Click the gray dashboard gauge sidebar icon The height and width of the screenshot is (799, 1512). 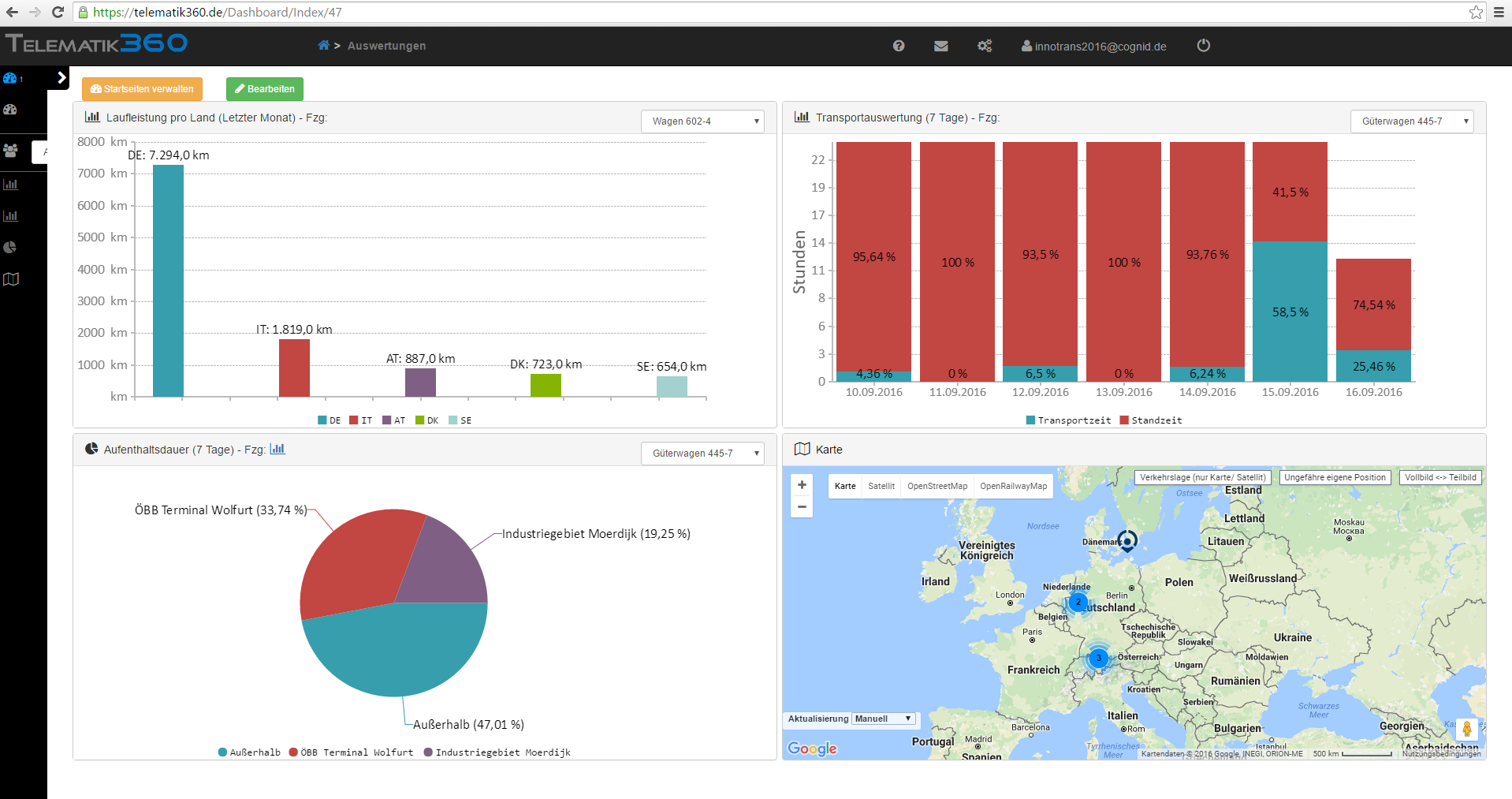pyautogui.click(x=10, y=110)
